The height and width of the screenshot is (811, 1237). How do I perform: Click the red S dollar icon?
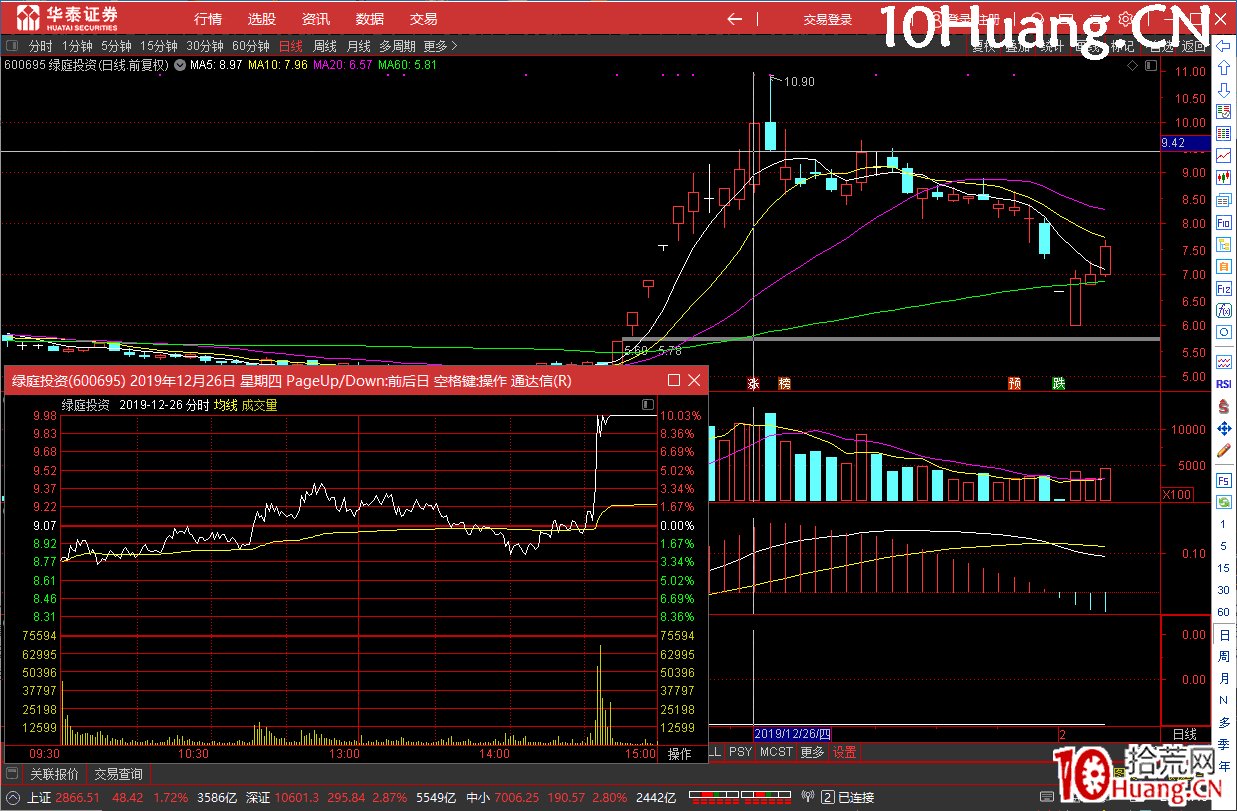1223,407
